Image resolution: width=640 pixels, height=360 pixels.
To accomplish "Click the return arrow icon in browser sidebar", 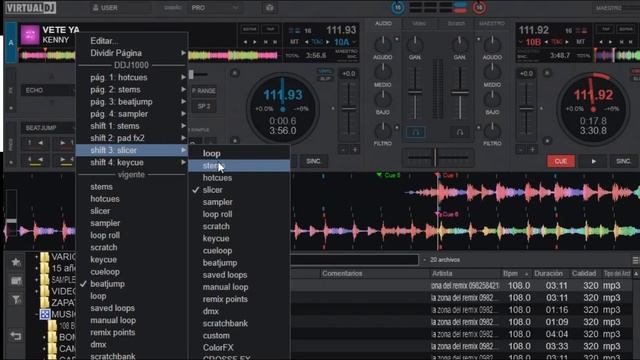I will click(16, 336).
